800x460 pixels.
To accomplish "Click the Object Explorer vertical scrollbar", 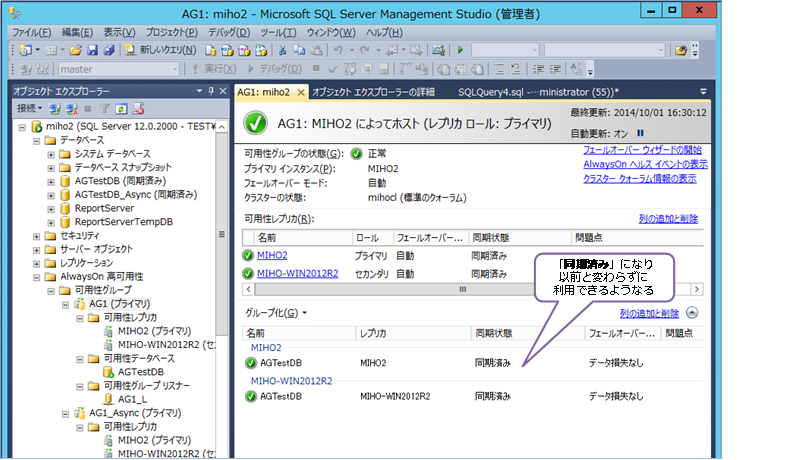I will coord(222,234).
